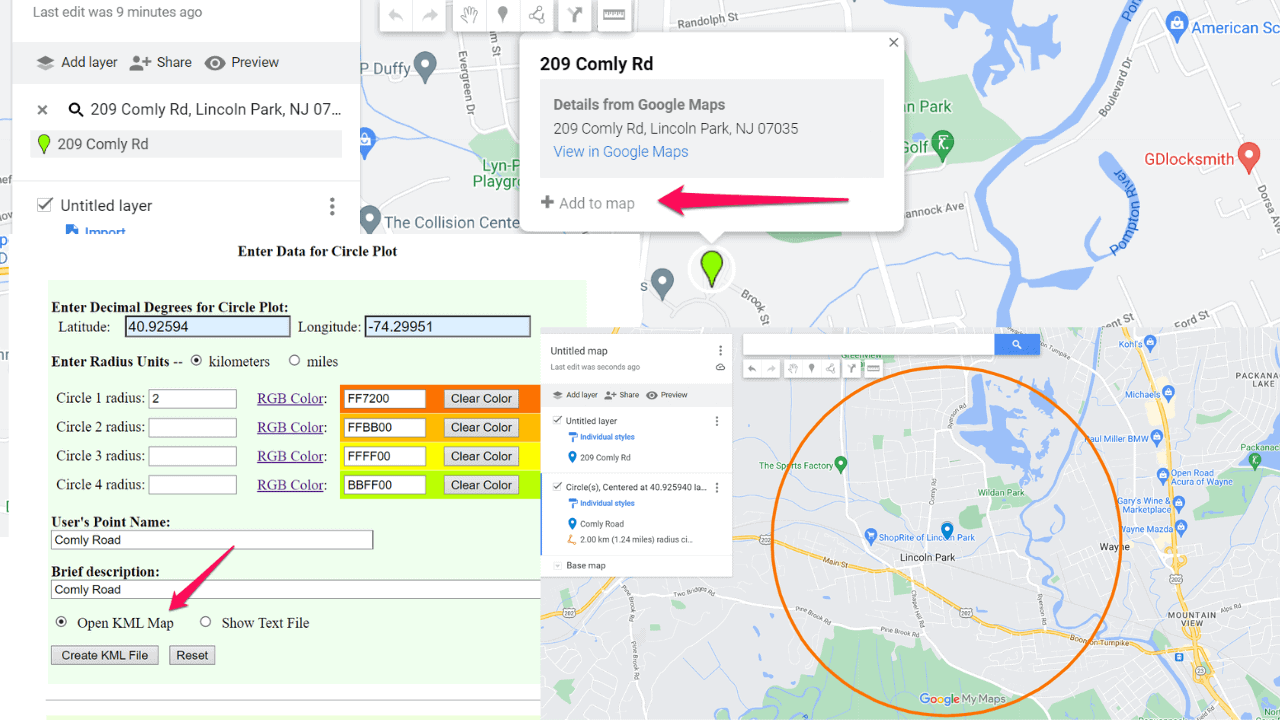Select the hand pan tool
The width and height of the screenshot is (1280, 720).
coord(467,15)
